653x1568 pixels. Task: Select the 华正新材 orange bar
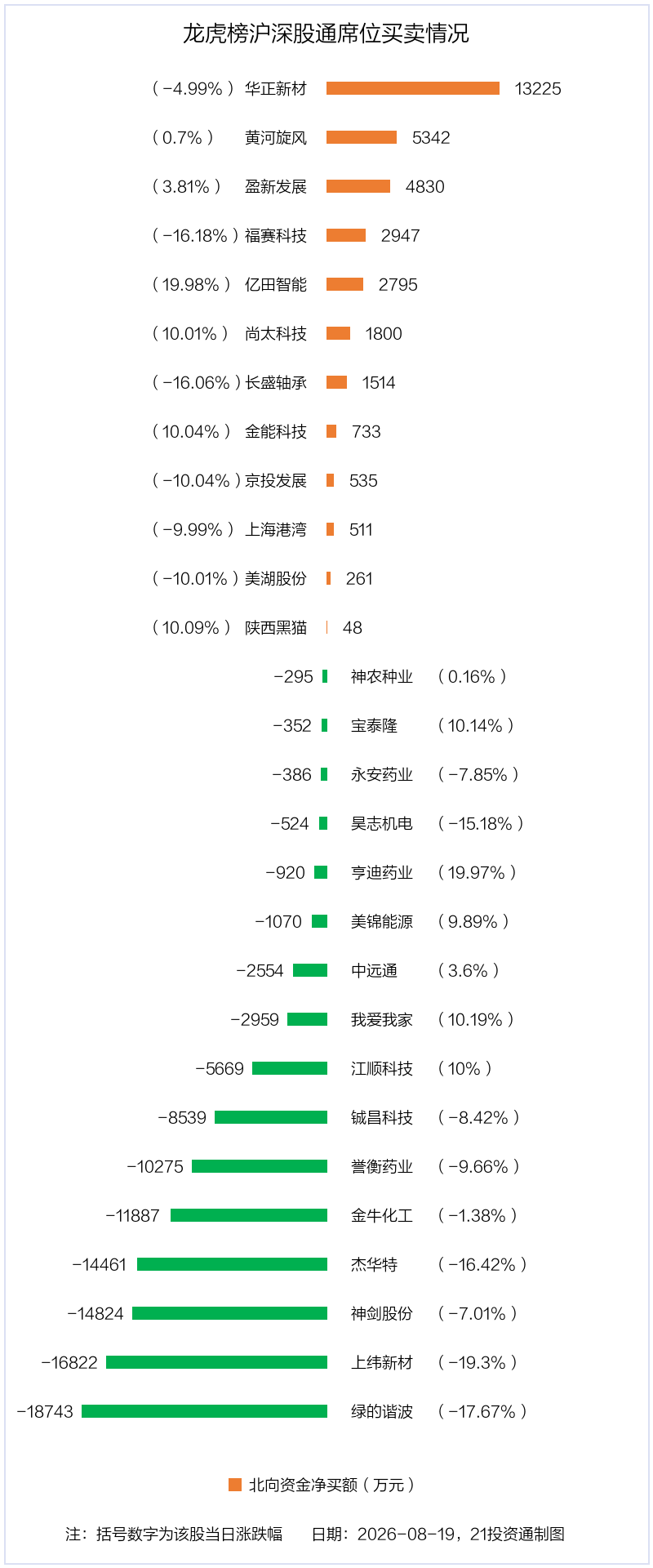(x=413, y=88)
